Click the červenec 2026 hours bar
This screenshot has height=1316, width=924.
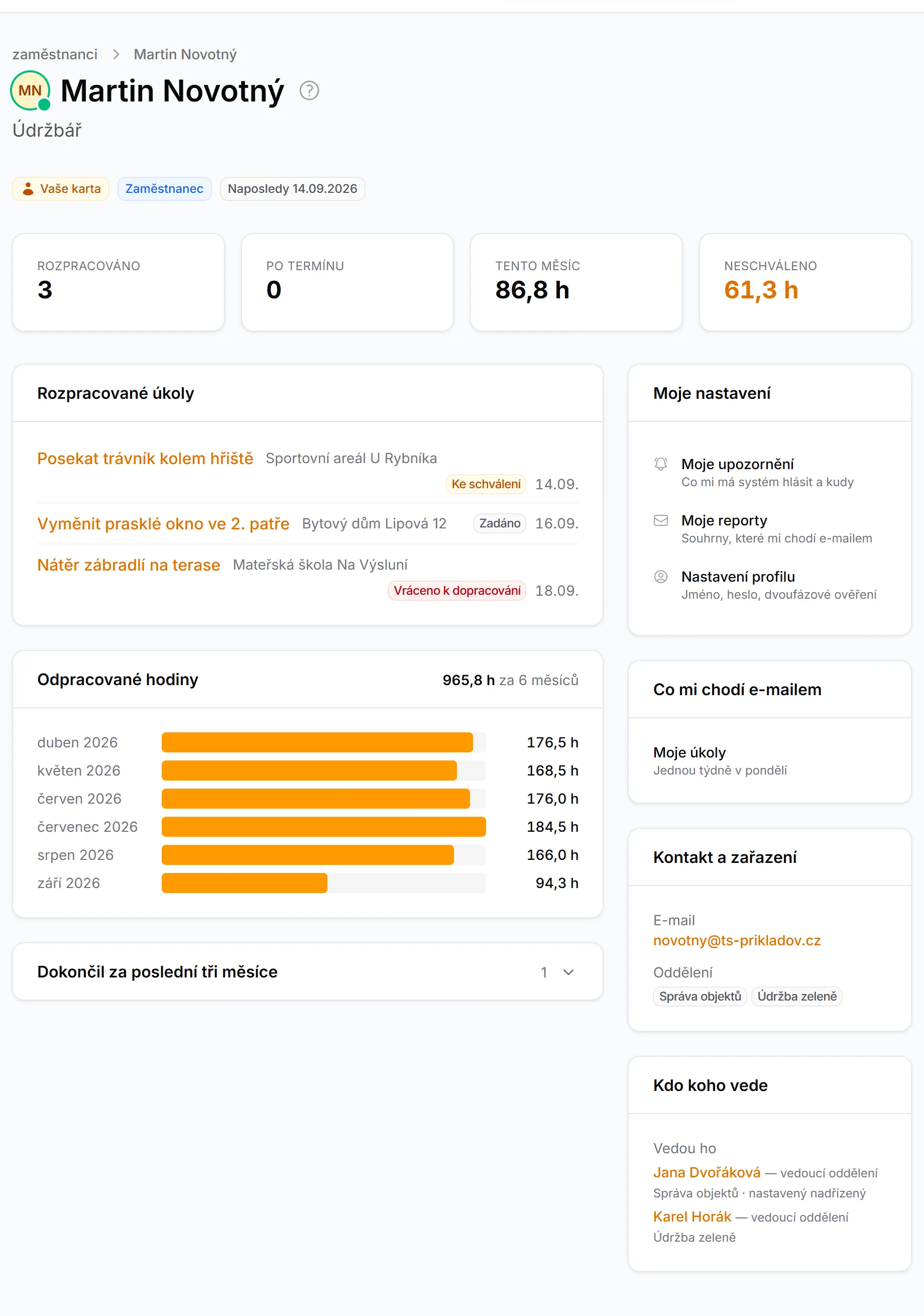click(323, 826)
